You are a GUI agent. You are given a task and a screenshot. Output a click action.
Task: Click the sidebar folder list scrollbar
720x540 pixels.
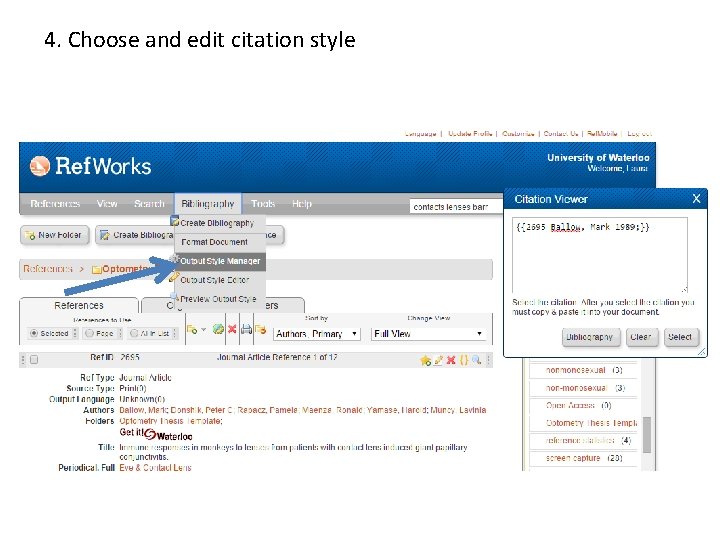click(x=647, y=434)
